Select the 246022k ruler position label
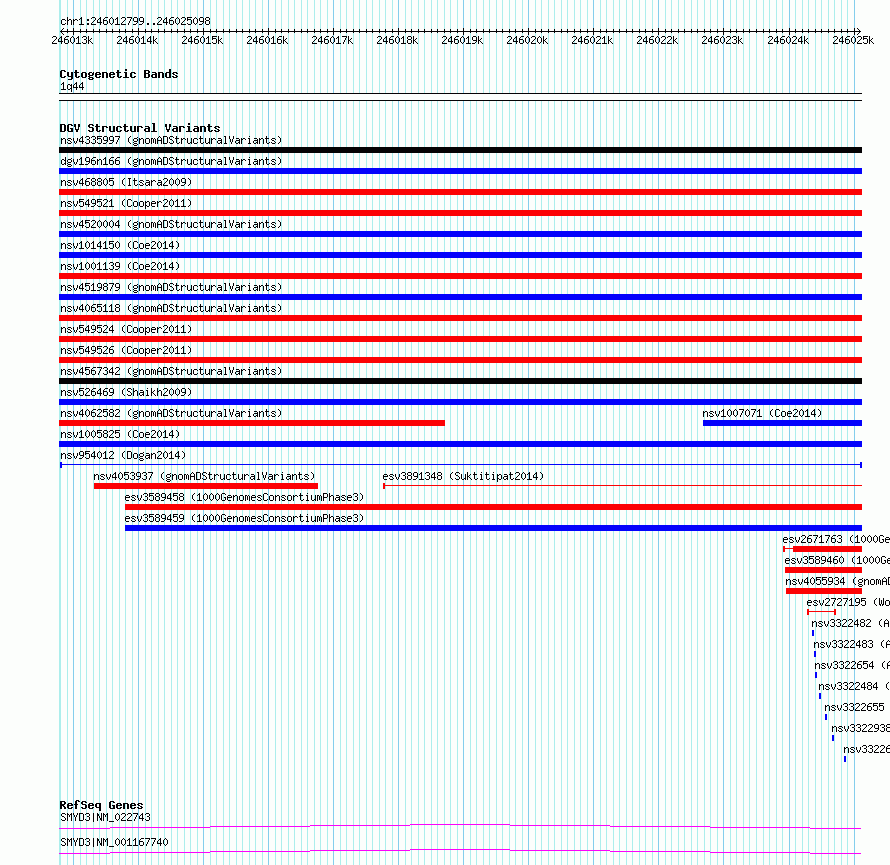 (657, 40)
